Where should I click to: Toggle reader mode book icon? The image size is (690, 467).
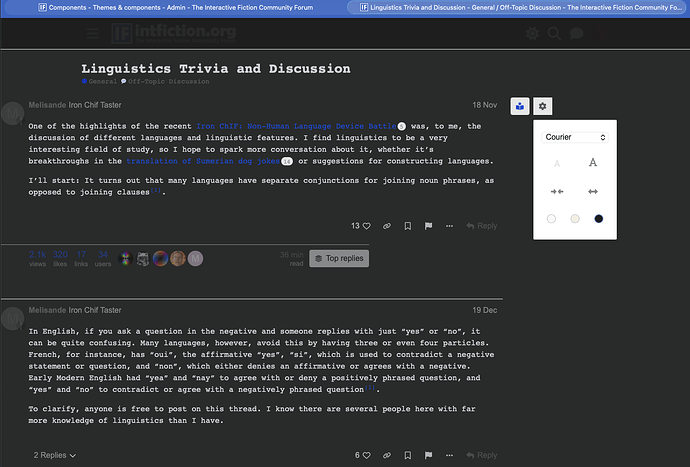(x=520, y=106)
